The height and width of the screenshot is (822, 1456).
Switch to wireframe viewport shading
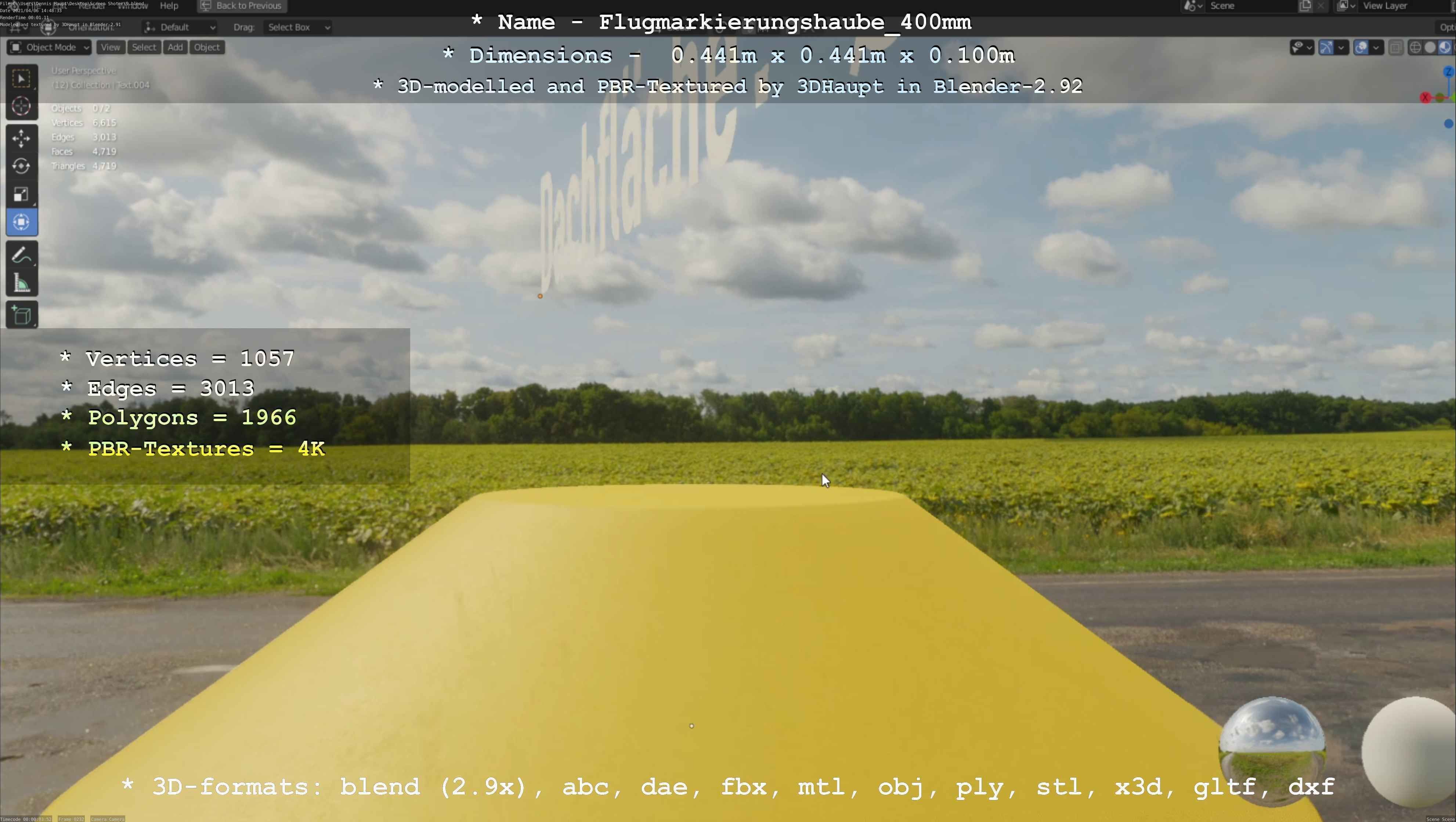click(x=1415, y=47)
